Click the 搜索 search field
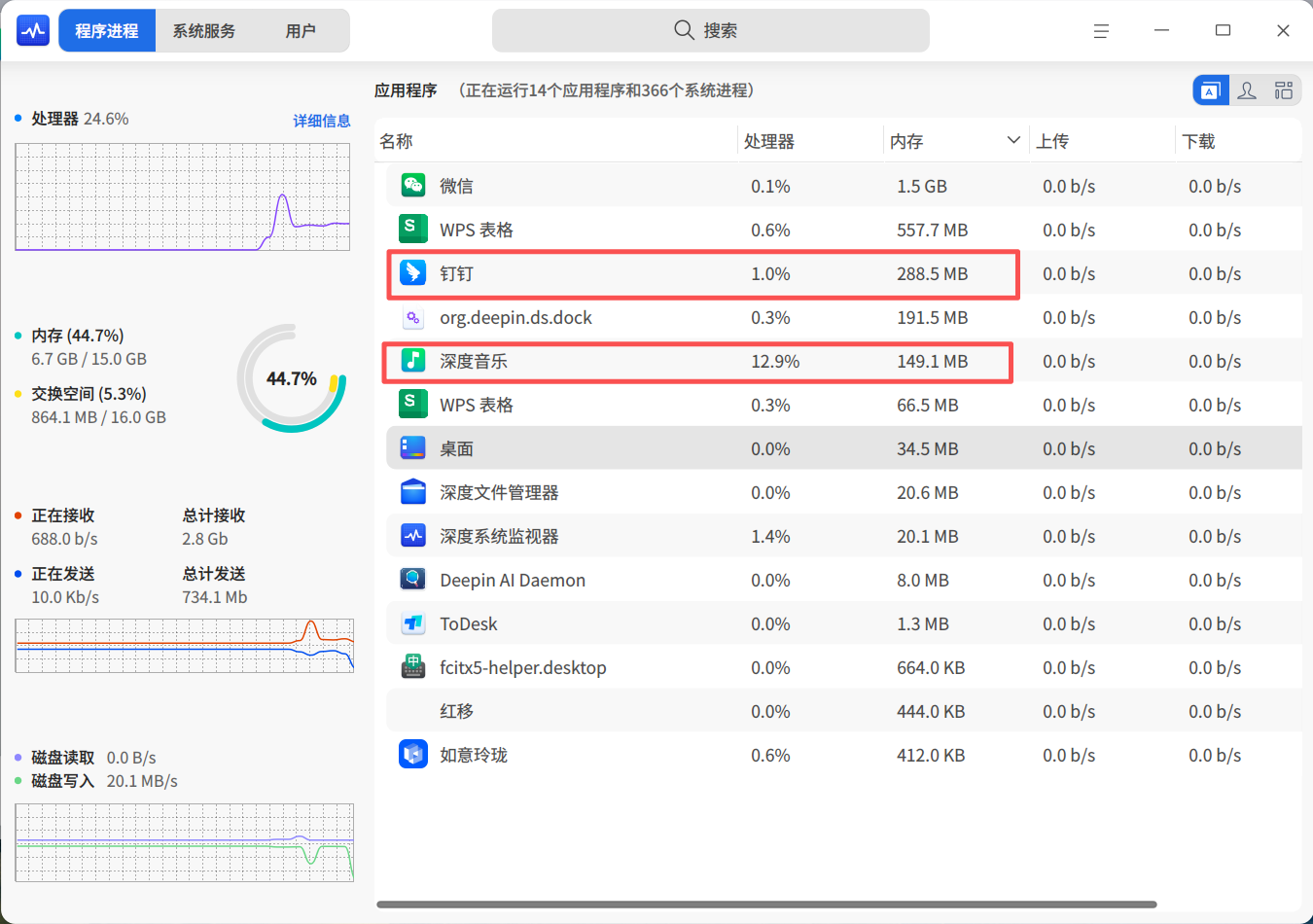The image size is (1313, 924). click(711, 31)
